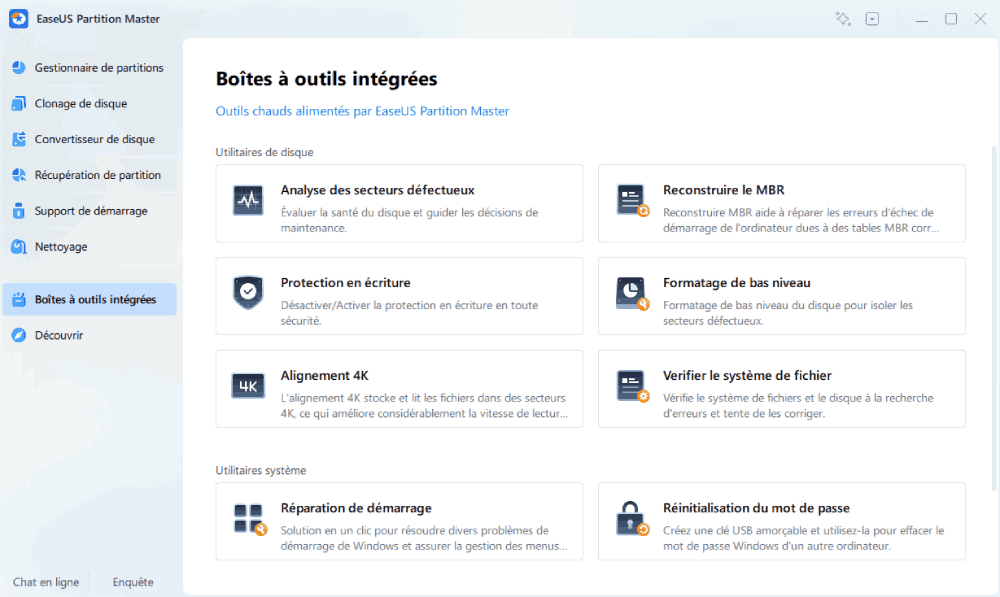The image size is (1000, 597).
Task: Click the Convertisseur de disque sidebar icon
Action: (18, 139)
